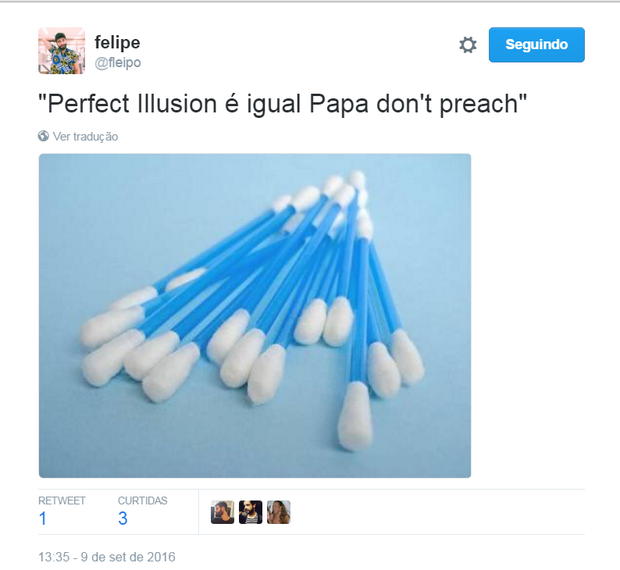This screenshot has height=570, width=620.
Task: View second liker's bearded avatar
Action: [x=250, y=512]
